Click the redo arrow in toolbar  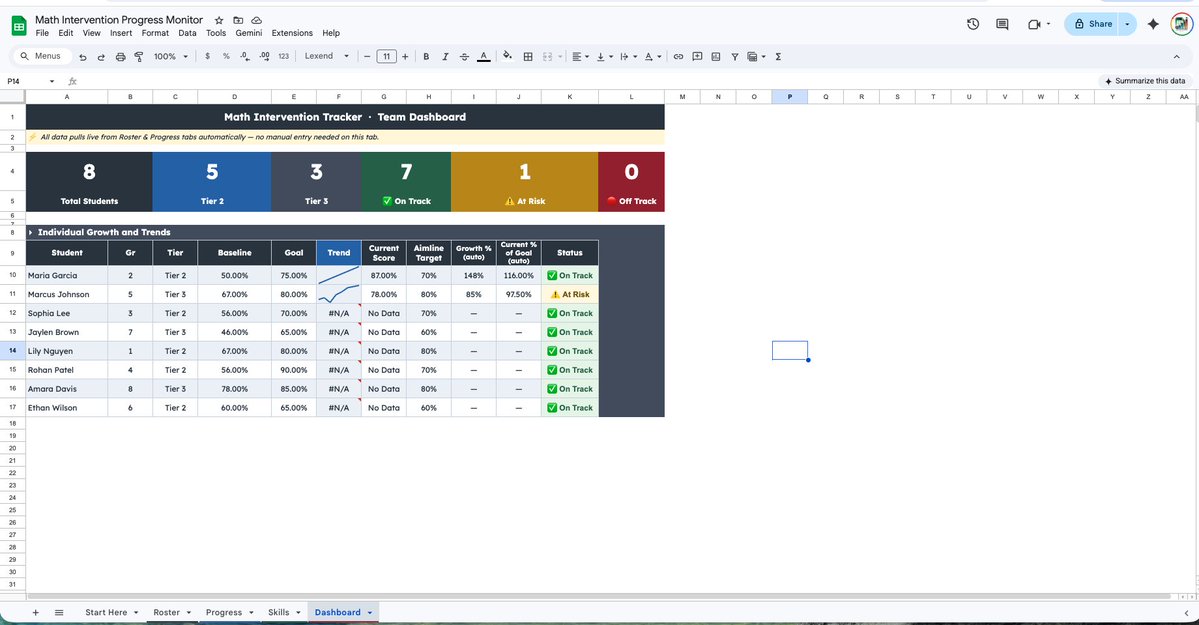(101, 57)
